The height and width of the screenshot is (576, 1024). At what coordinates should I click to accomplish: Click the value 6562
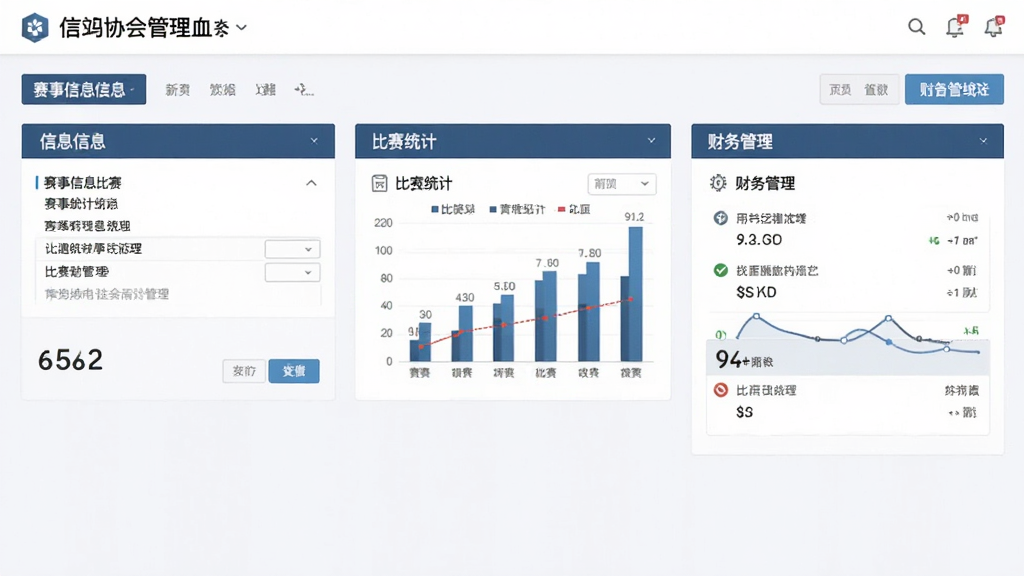pyautogui.click(x=71, y=360)
